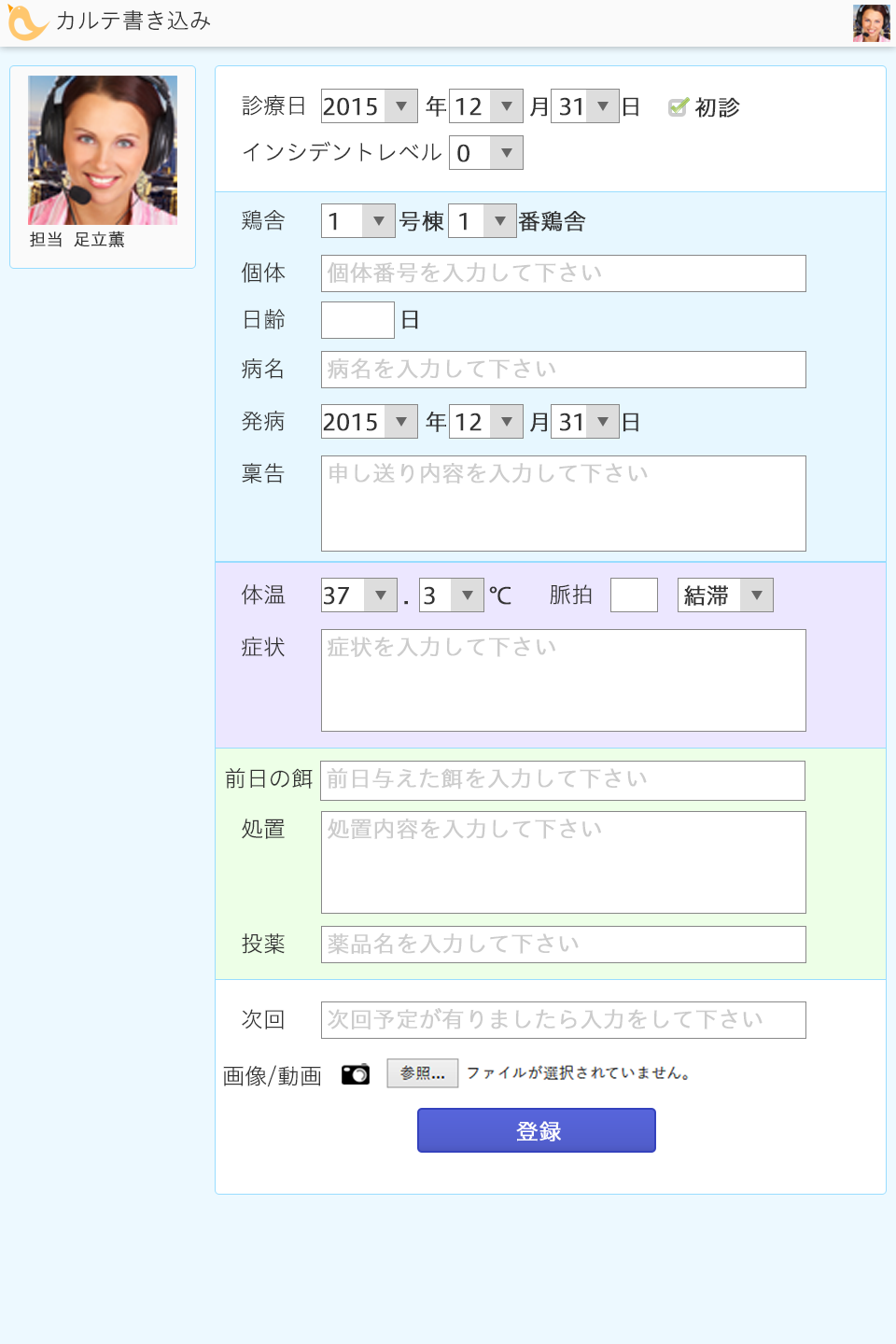Image resolution: width=896 pixels, height=1344 pixels.
Task: Open the 脈拍 結滞 dropdown
Action: [x=725, y=595]
